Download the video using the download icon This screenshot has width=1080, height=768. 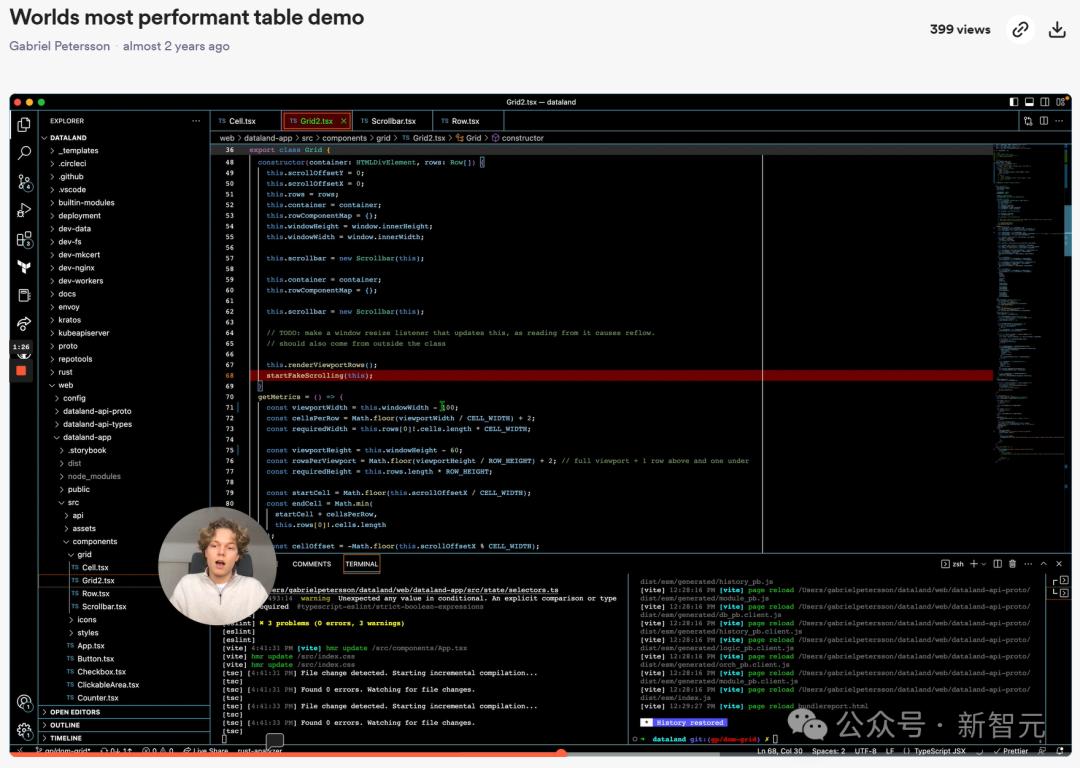[1056, 30]
